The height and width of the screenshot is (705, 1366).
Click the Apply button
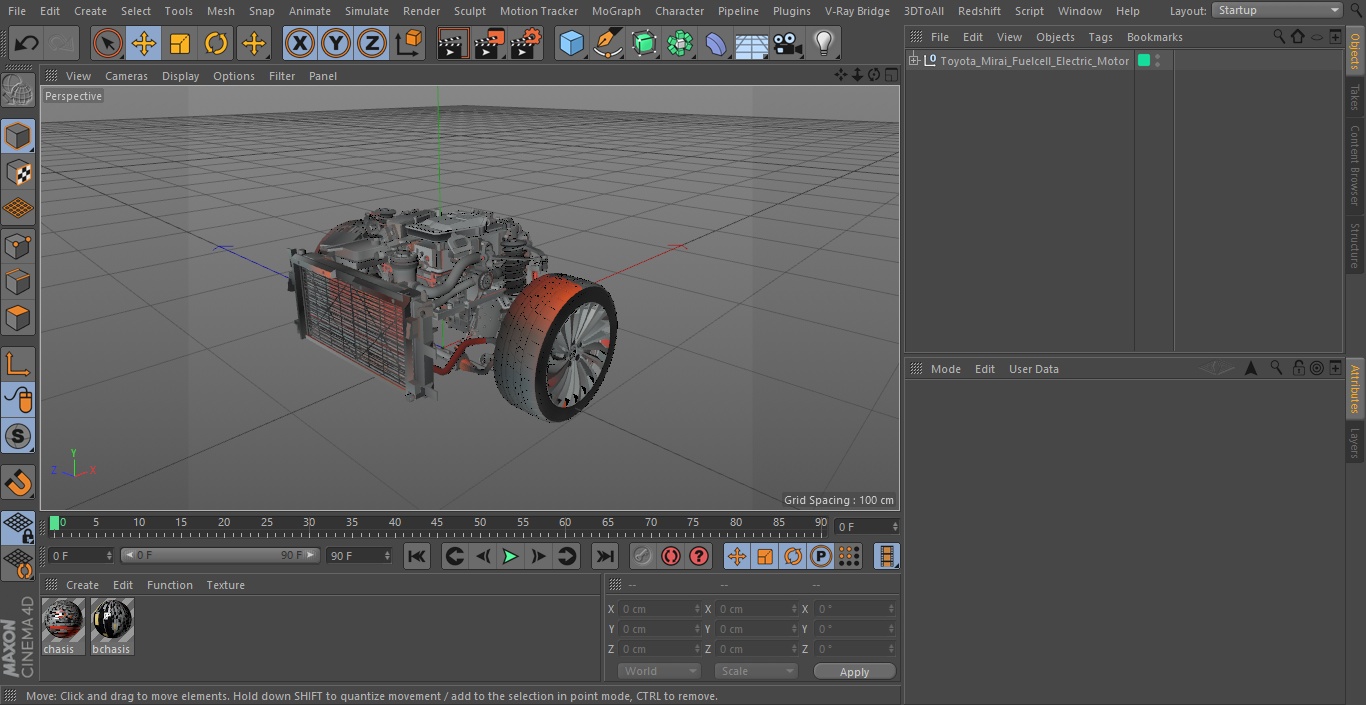pos(854,671)
